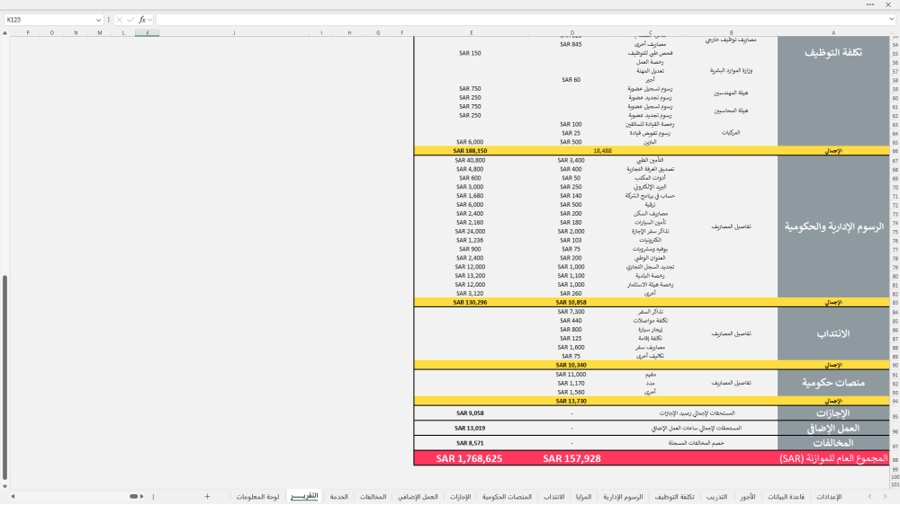The width and height of the screenshot is (900, 505).
Task: Click the SAR 10,858 total cell
Action: coord(571,302)
